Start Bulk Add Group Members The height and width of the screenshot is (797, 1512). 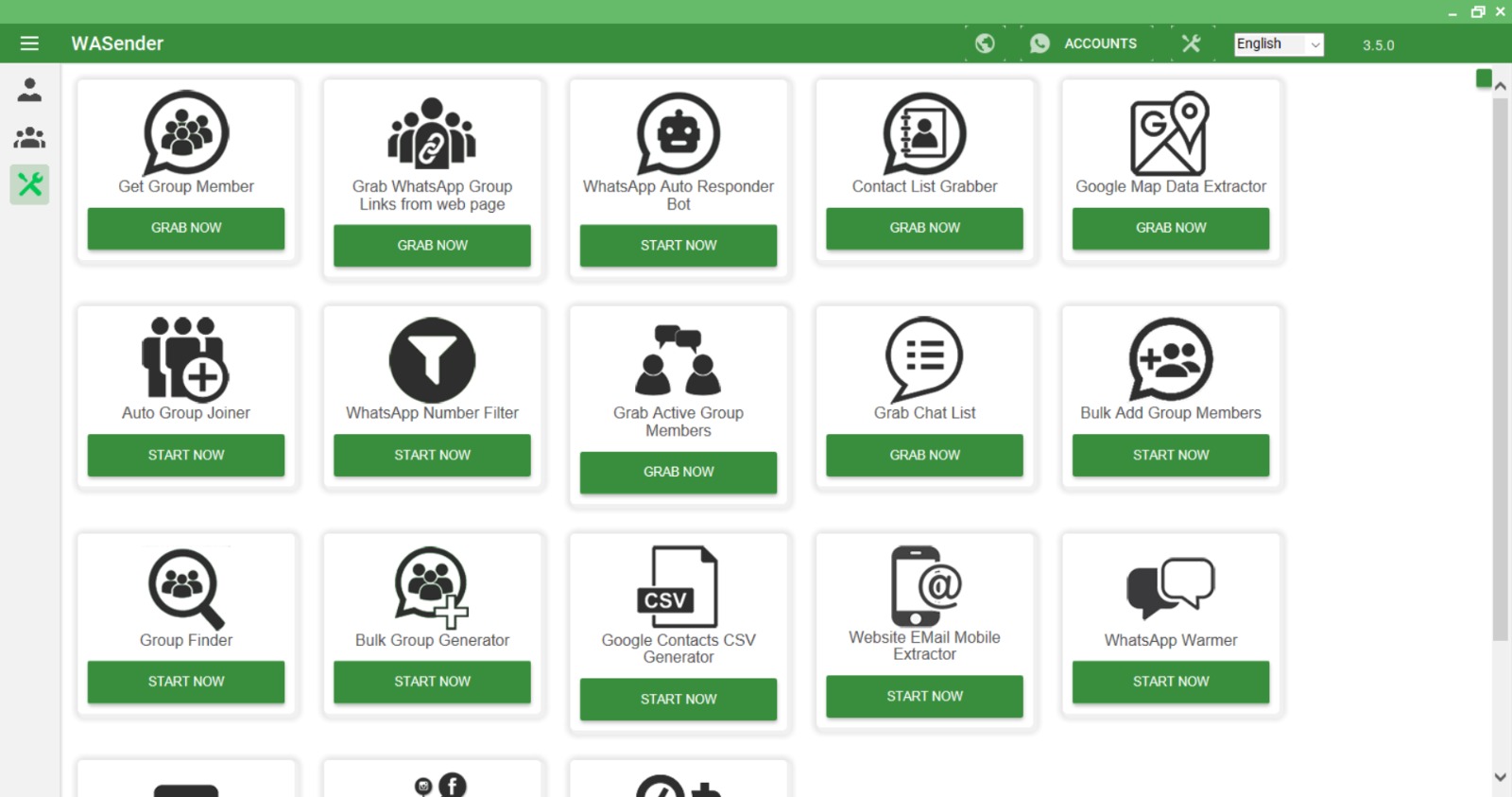click(1171, 455)
